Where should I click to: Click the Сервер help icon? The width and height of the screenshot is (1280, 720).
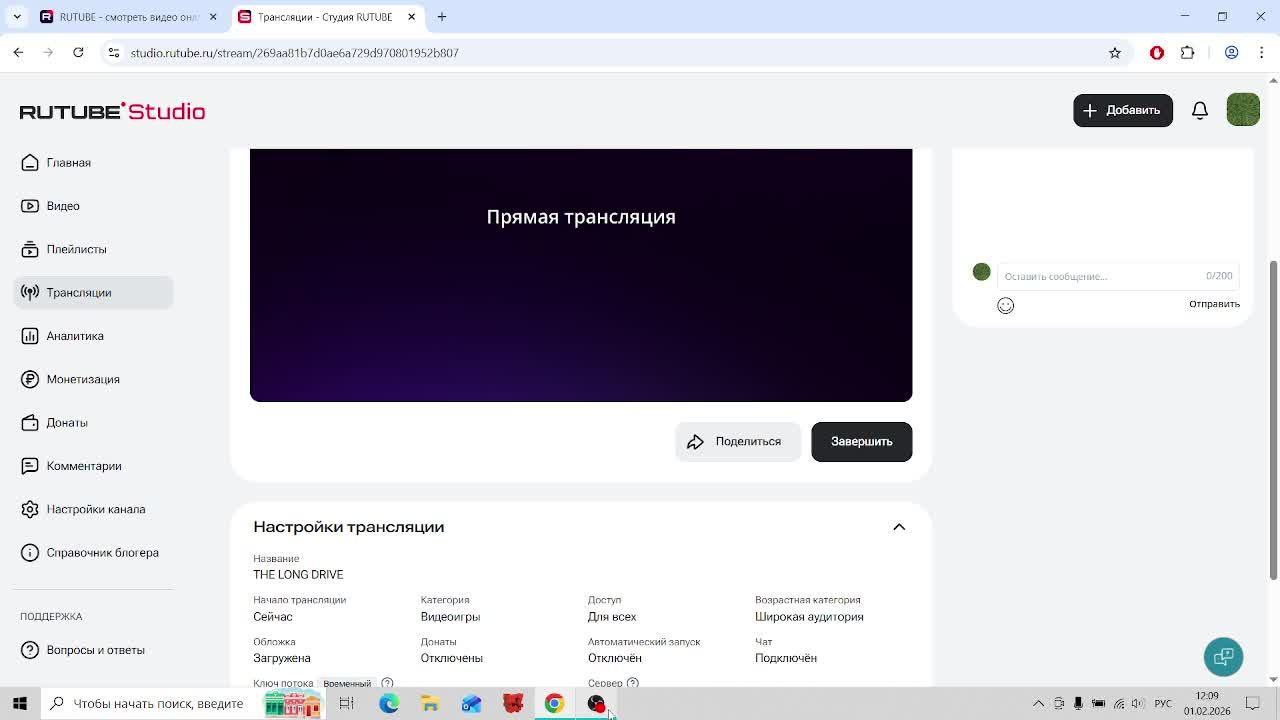(632, 683)
